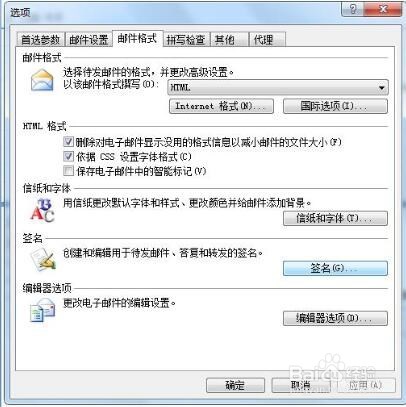Switch to the 首选参数 tab

[41, 40]
